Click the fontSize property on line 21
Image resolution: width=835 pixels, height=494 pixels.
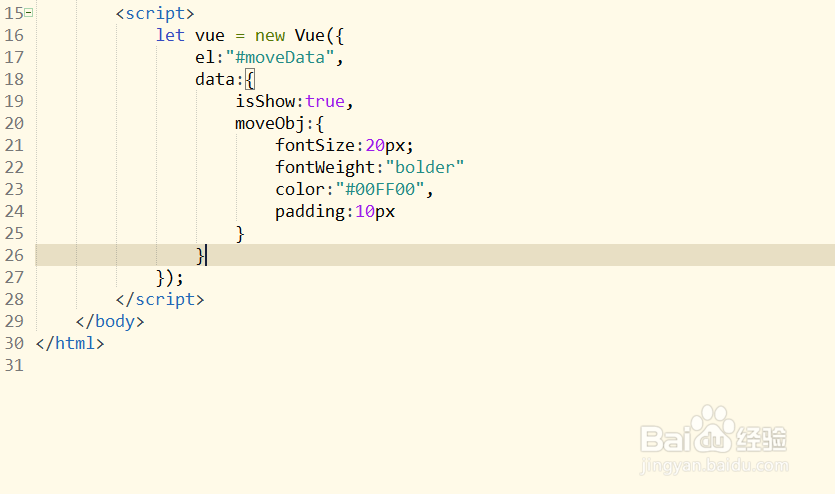315,145
